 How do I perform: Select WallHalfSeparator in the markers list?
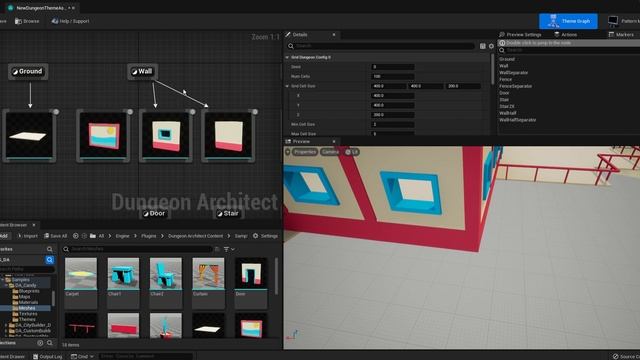[518, 120]
